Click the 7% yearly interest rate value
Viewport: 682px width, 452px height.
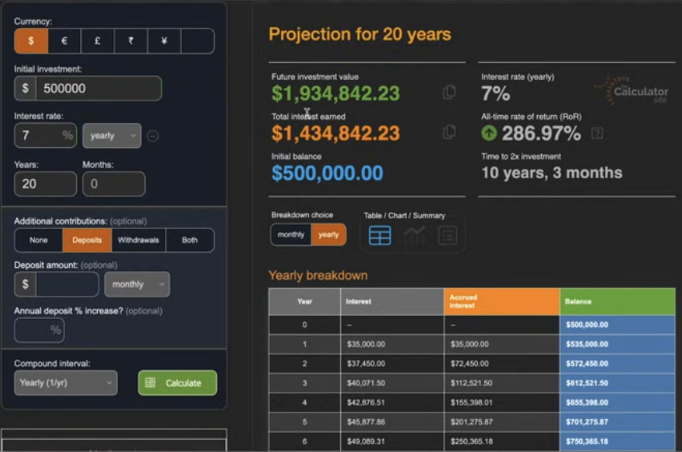tap(495, 94)
